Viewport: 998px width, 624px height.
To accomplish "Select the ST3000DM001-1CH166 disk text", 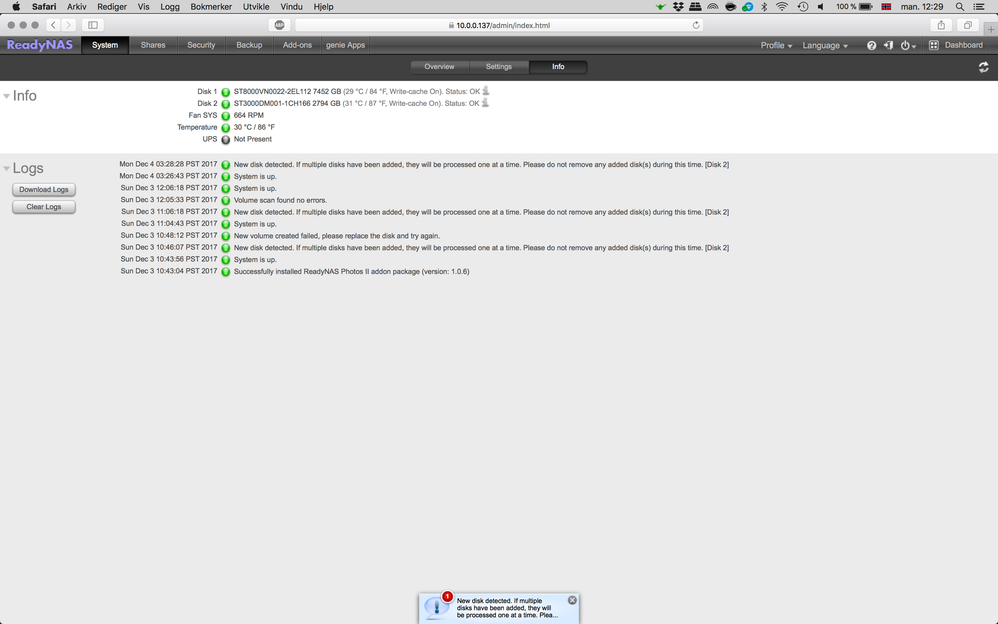I will (x=286, y=103).
